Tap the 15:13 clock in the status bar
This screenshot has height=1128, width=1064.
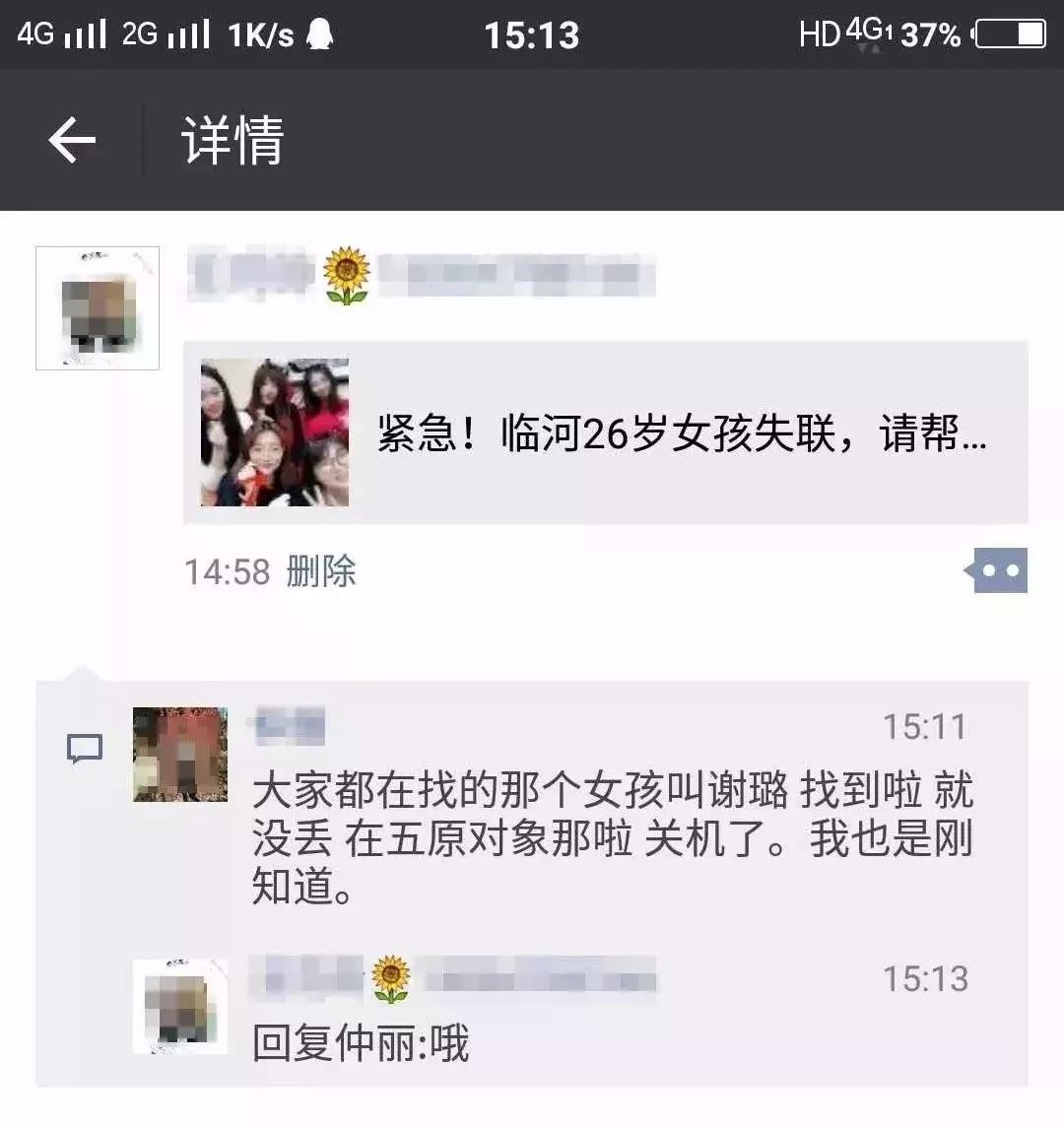(x=532, y=35)
